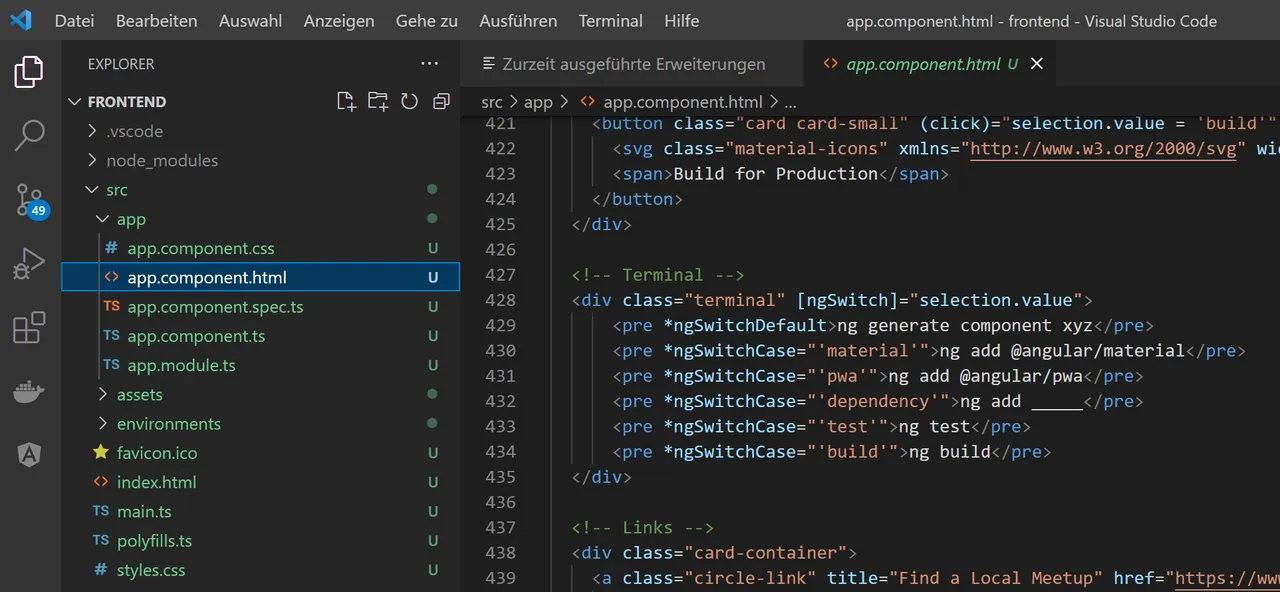The height and width of the screenshot is (592, 1280).
Task: Click the VS Code logo icon
Action: (x=20, y=20)
